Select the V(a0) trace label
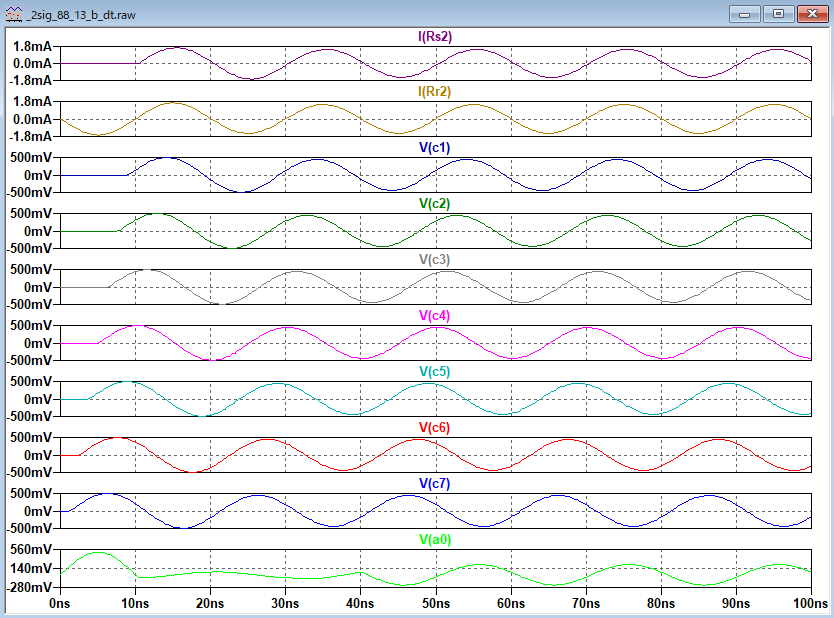This screenshot has height=618, width=834. [434, 540]
